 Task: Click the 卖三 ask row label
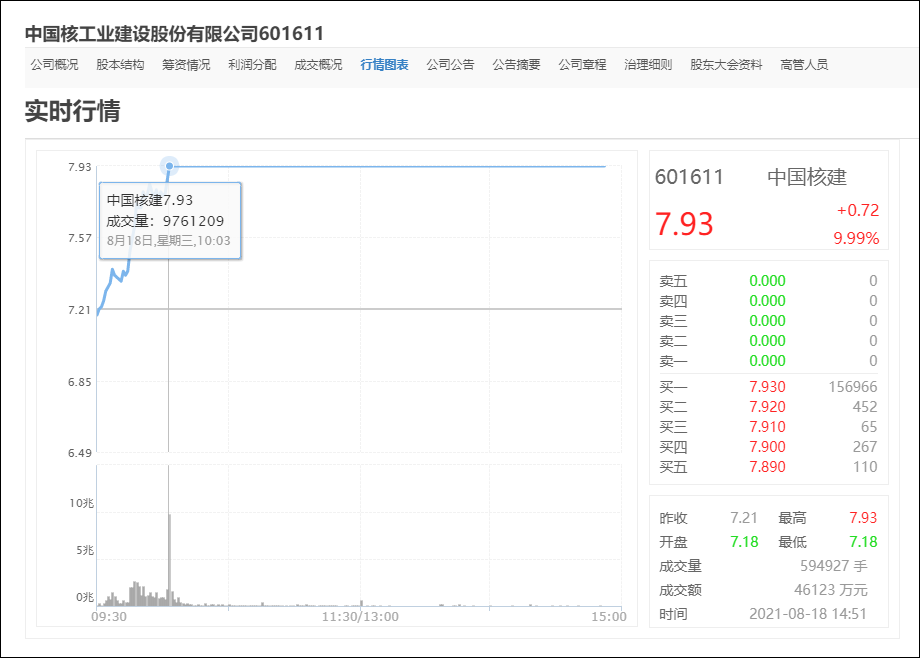[673, 321]
